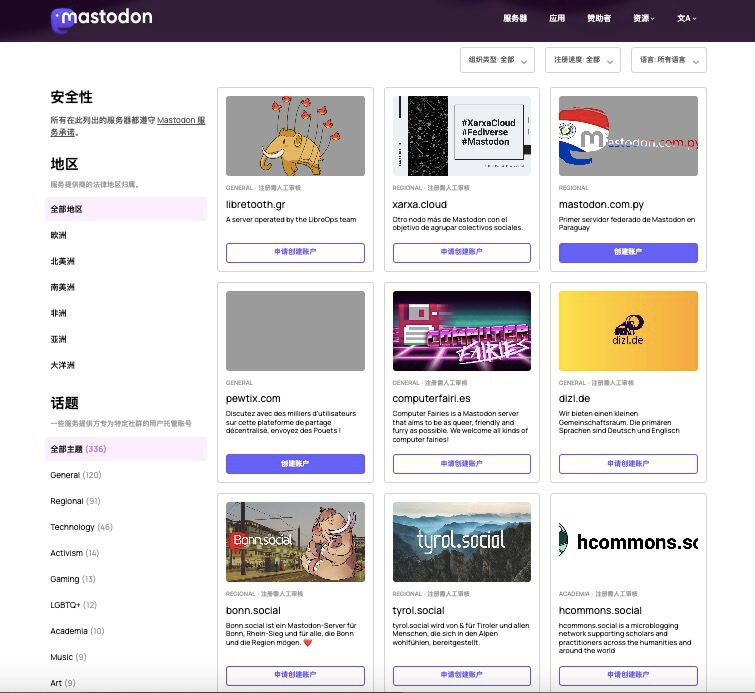Open Bonn.social banner thumbnail
The width and height of the screenshot is (755, 693).
coord(295,542)
